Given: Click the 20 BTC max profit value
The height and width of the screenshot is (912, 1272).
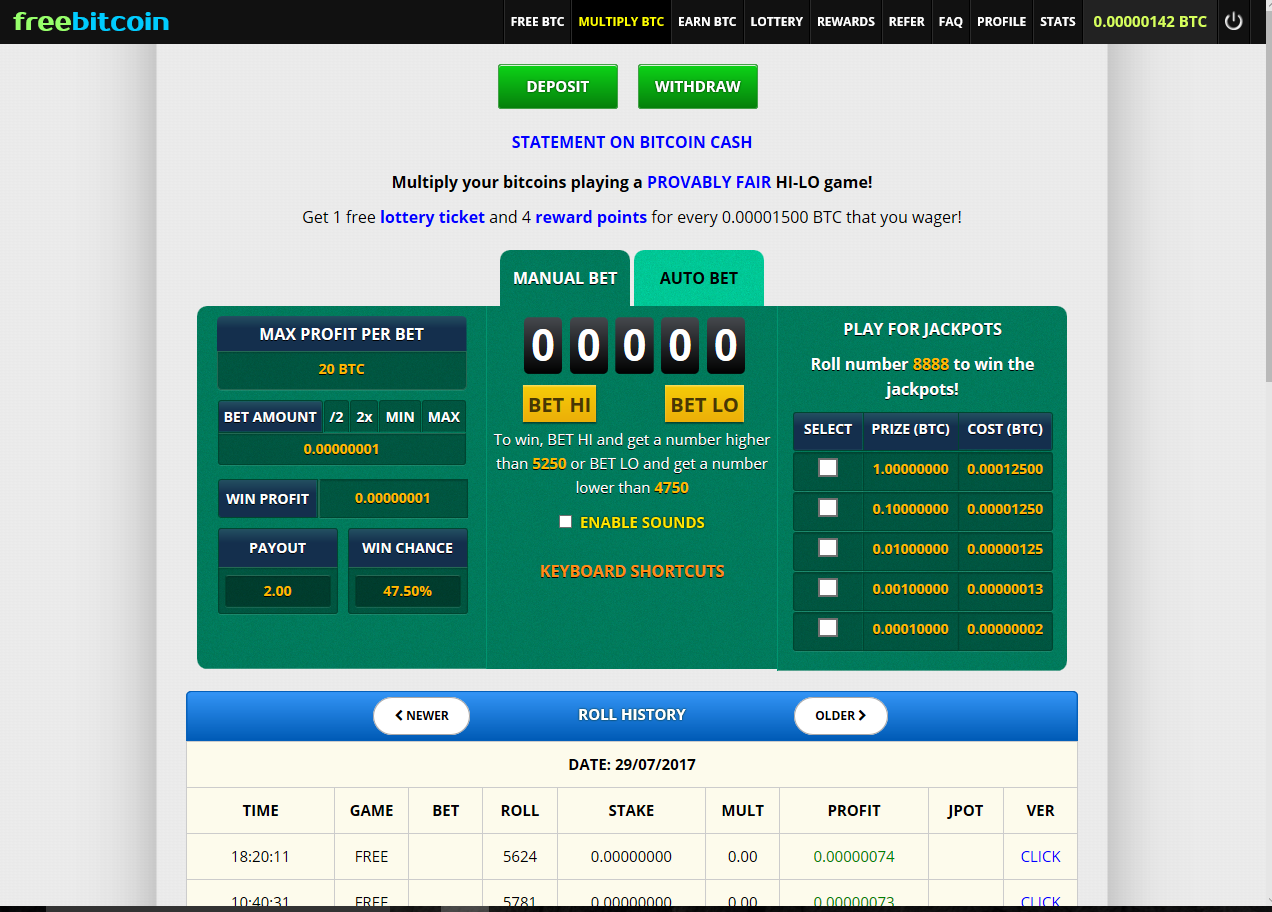Looking at the screenshot, I should pos(342,369).
